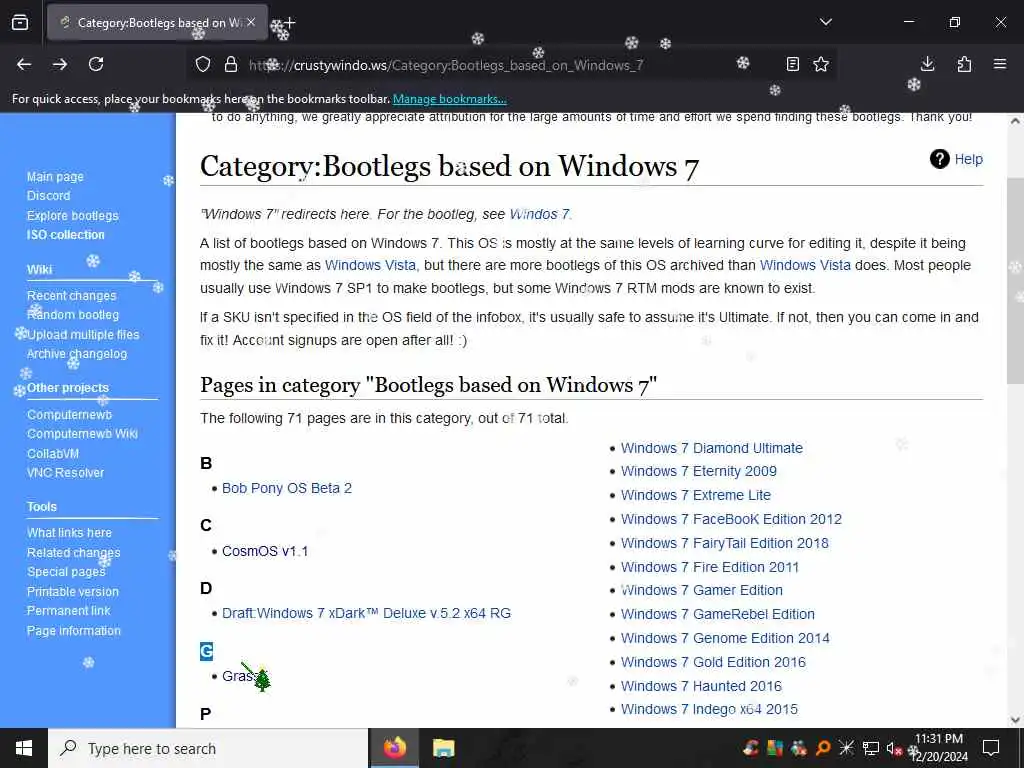Open Windows 7 Extreme Lite

(696, 495)
